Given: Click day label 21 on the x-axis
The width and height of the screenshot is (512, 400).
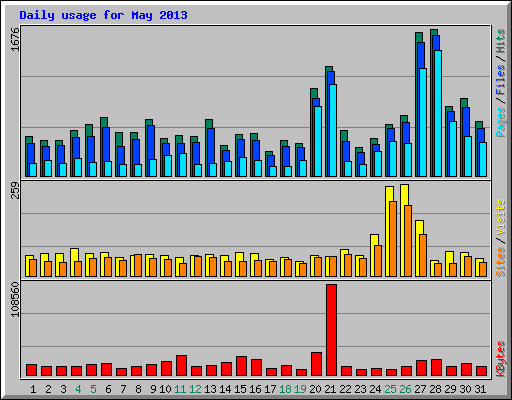Looking at the screenshot, I should [x=330, y=389].
